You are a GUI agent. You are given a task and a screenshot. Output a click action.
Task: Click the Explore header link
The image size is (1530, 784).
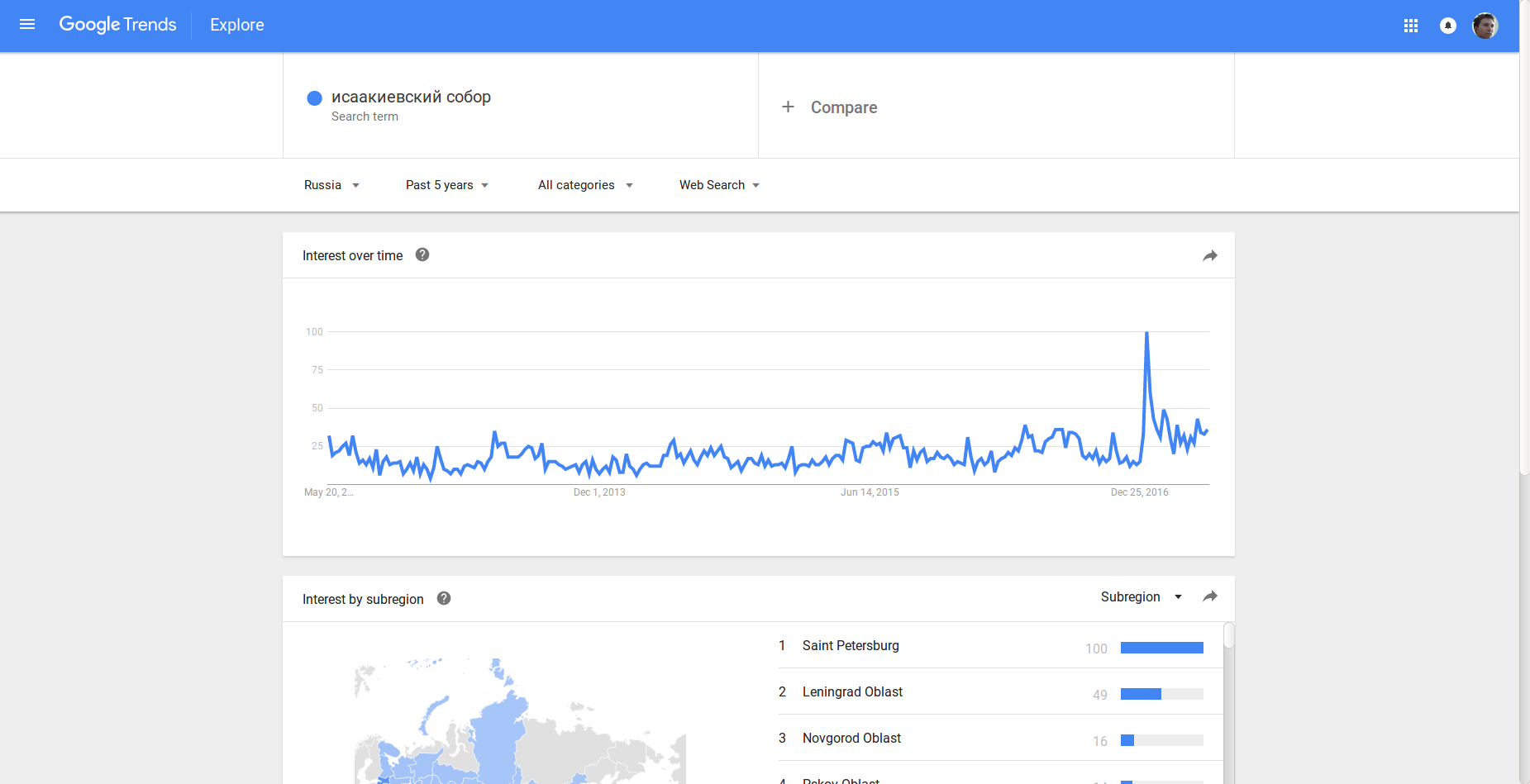coord(237,25)
